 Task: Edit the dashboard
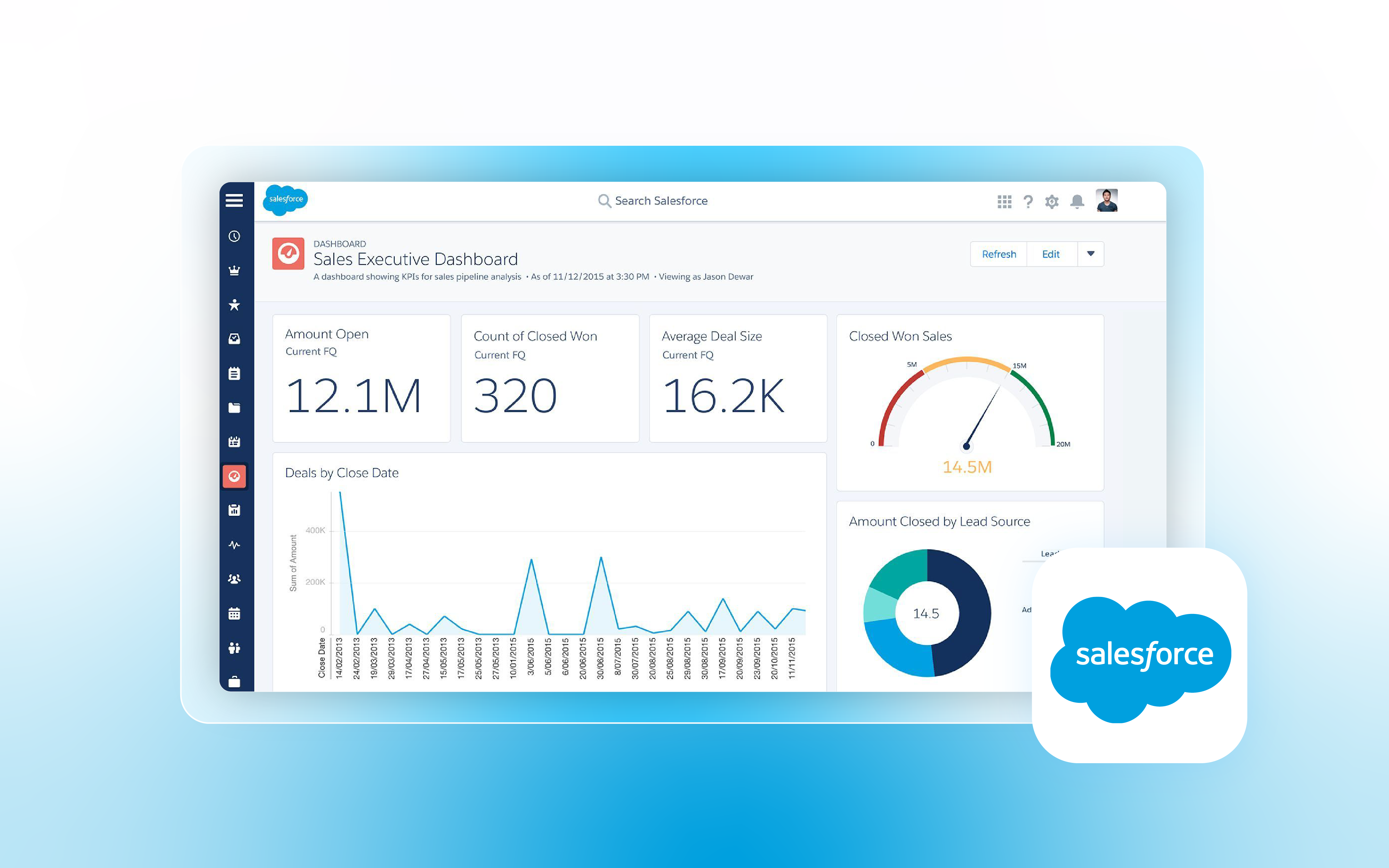click(1051, 254)
